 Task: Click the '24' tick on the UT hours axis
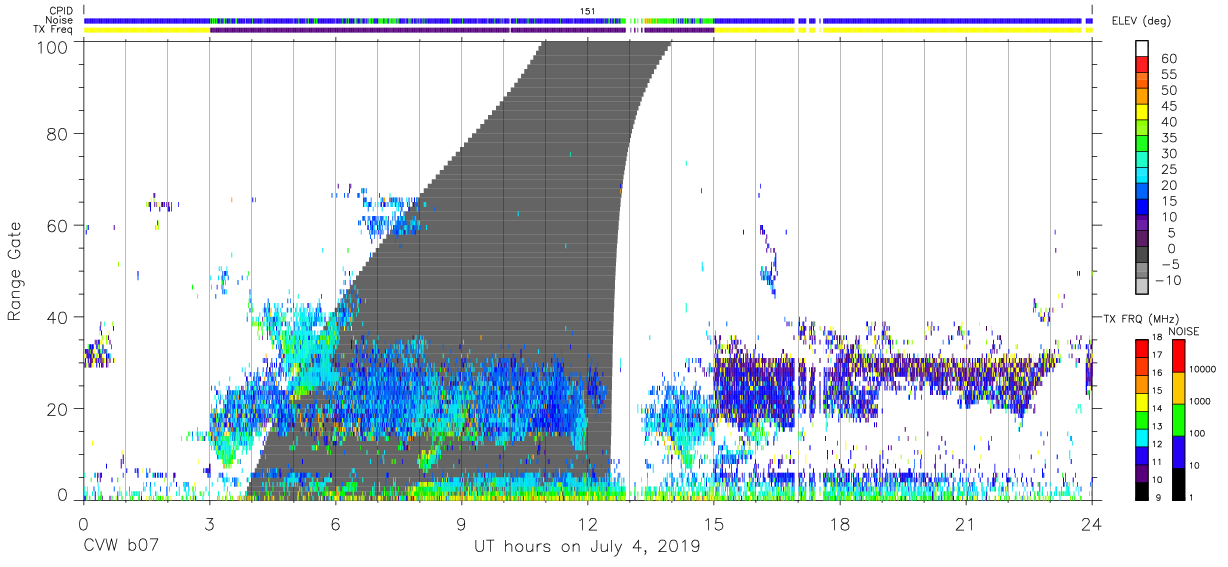click(1091, 524)
